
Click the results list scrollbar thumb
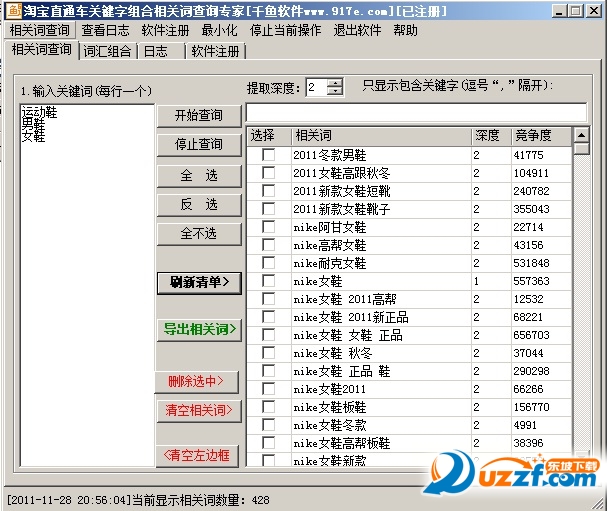(581, 149)
